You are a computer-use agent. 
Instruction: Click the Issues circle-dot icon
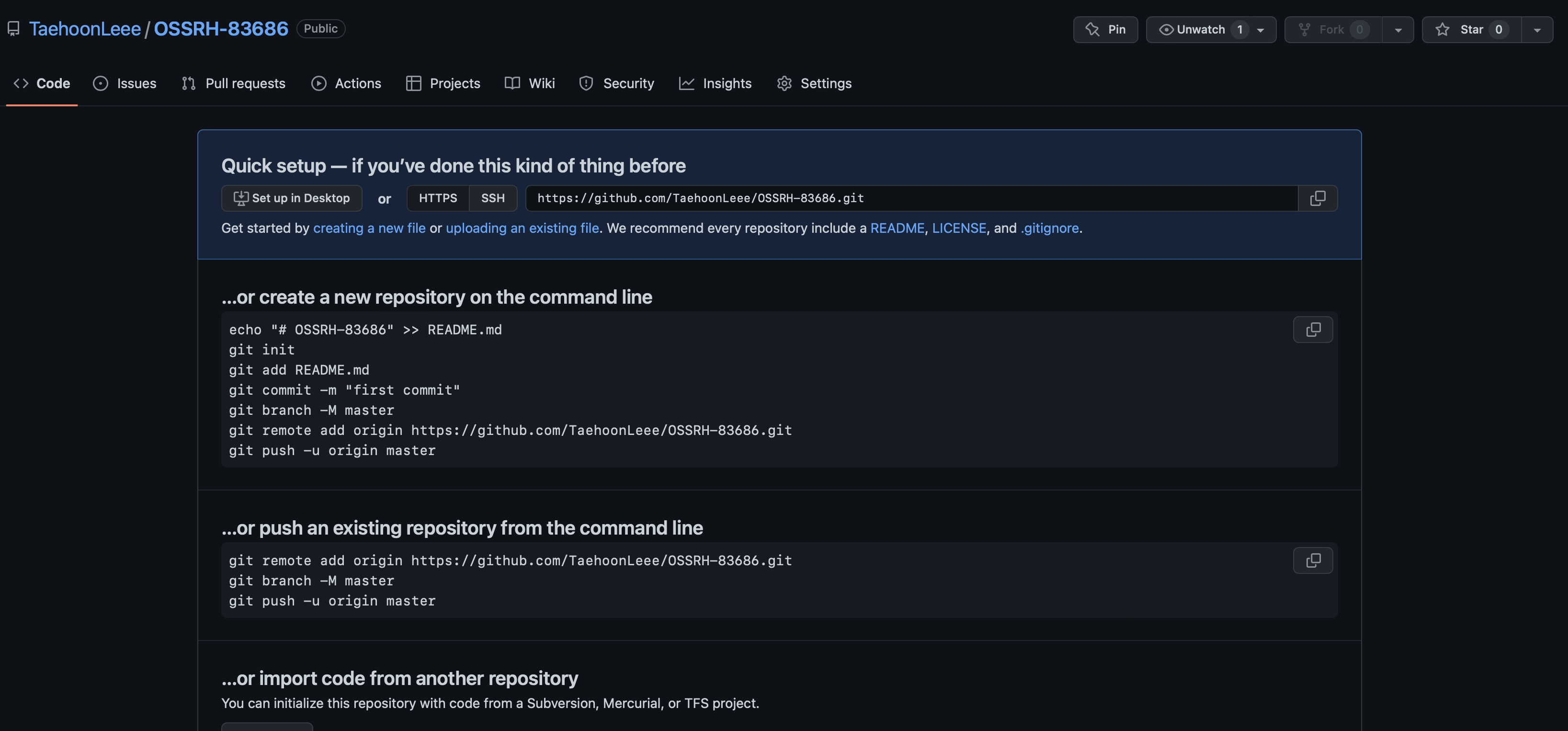(101, 83)
